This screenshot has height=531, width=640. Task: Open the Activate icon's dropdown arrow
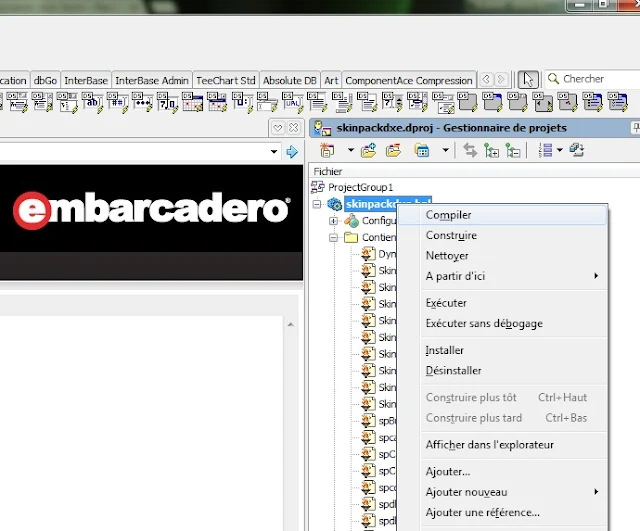[x=351, y=150]
